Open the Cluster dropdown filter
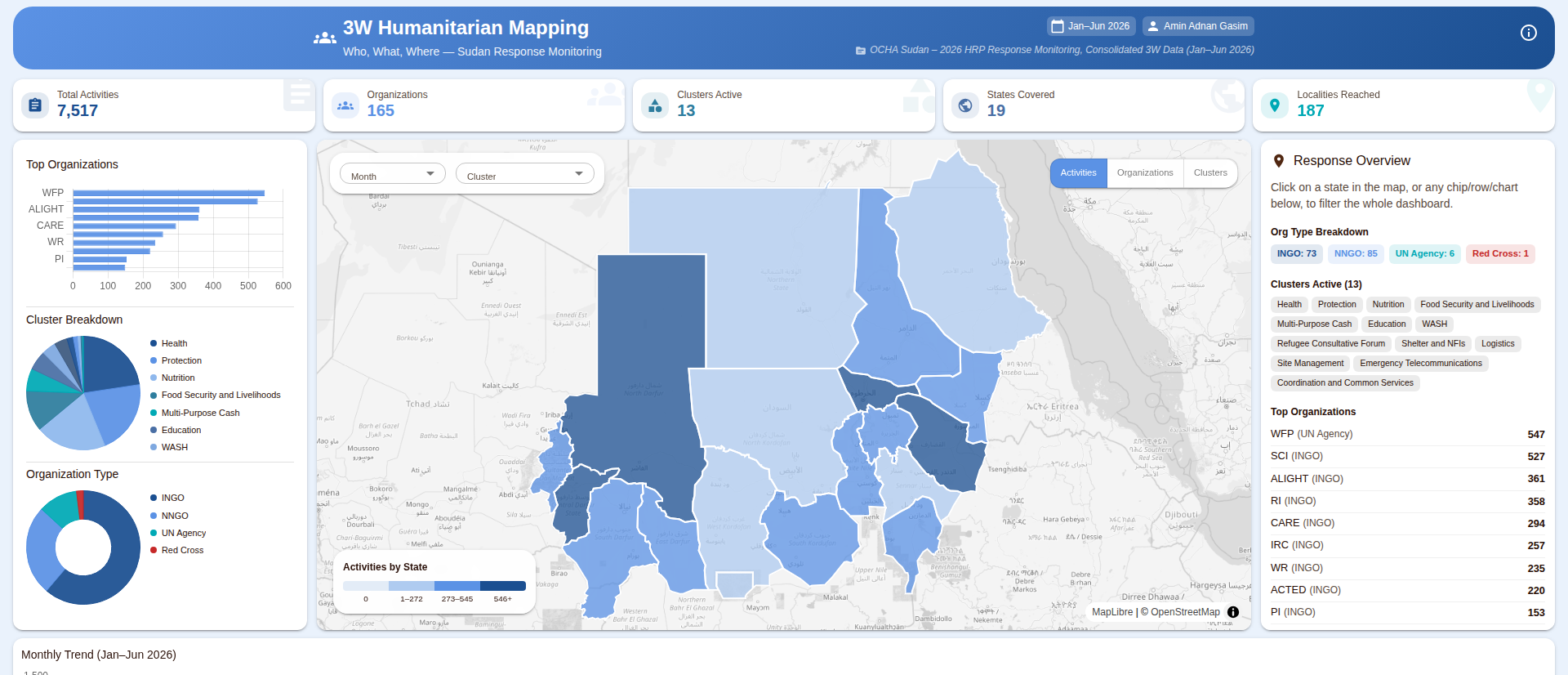This screenshot has height=675, width=1568. point(525,174)
